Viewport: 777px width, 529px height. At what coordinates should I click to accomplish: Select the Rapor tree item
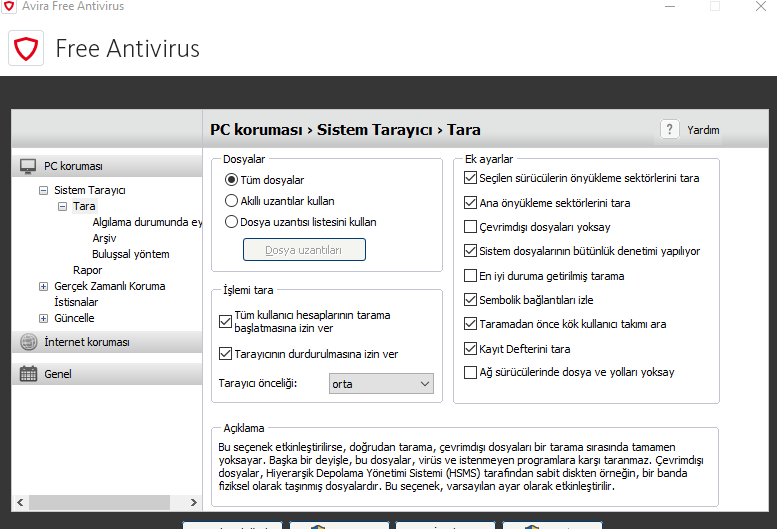[87, 270]
